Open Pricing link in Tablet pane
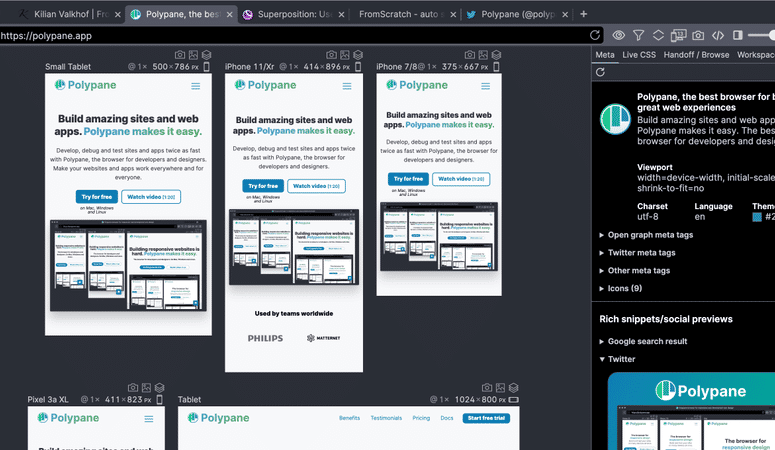775x450 pixels. point(421,418)
